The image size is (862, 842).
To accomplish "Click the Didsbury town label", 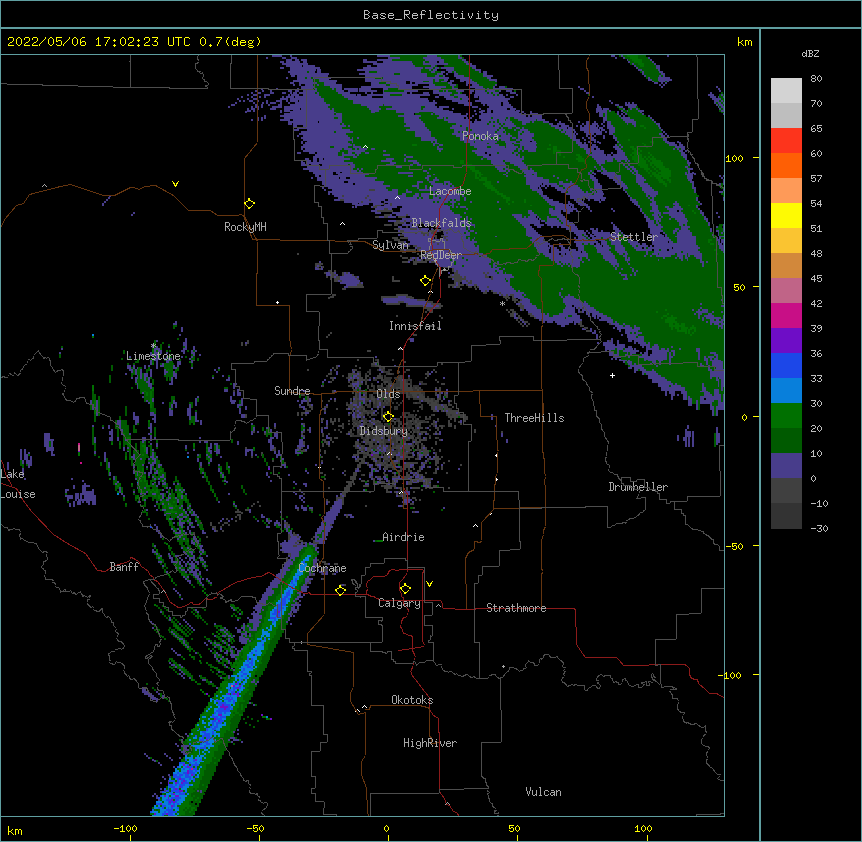I will click(x=384, y=431).
